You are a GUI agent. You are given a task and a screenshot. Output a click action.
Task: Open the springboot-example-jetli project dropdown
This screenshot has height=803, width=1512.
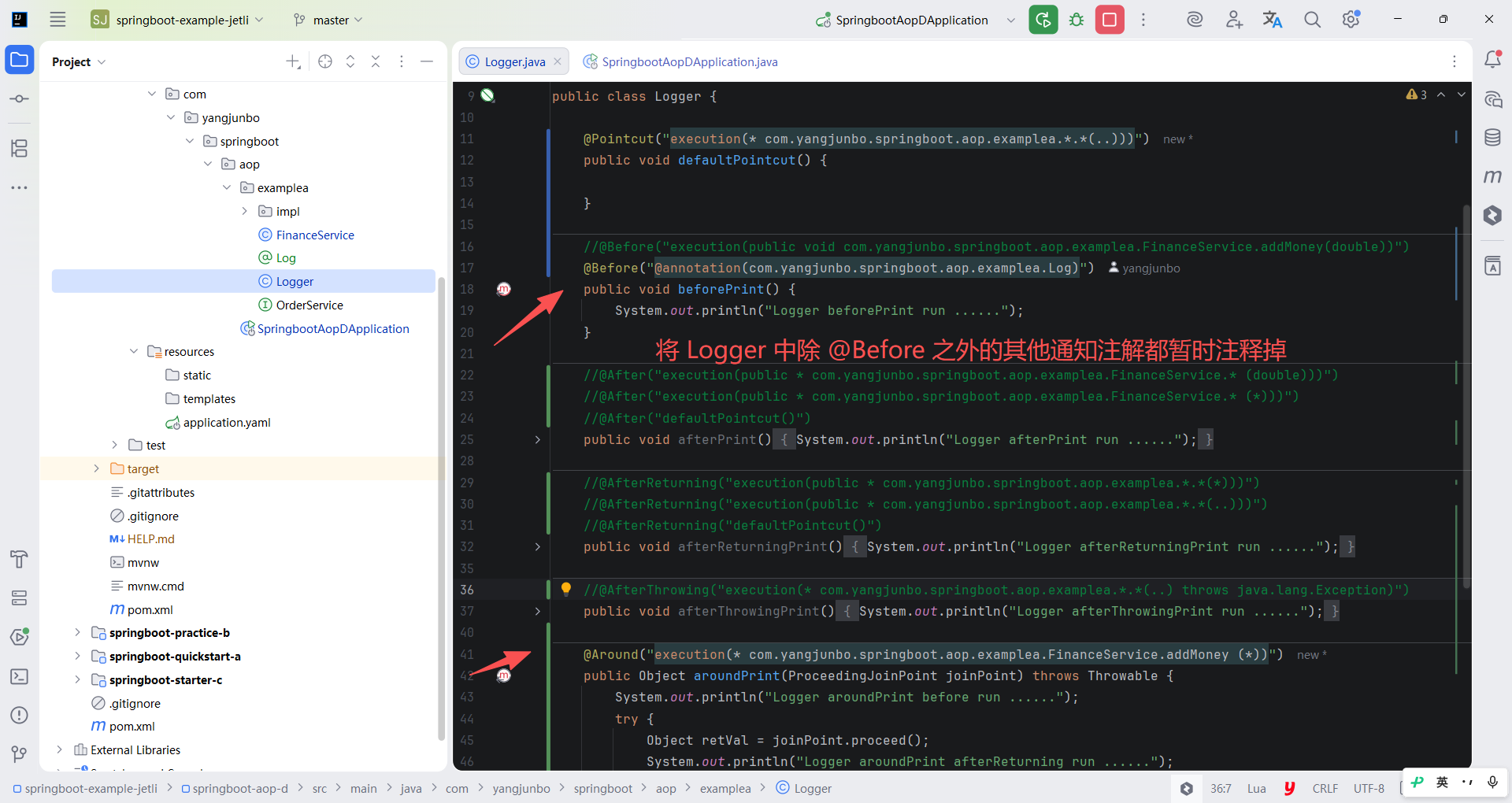(x=177, y=20)
